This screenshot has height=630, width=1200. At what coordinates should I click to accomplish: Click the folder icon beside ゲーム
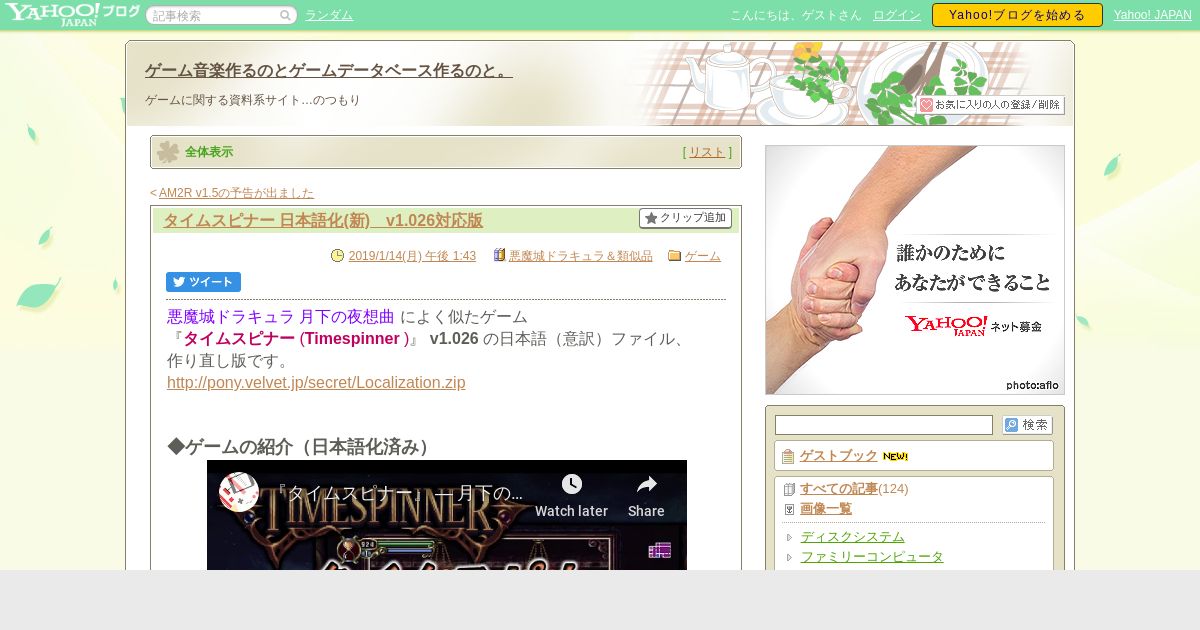(674, 256)
